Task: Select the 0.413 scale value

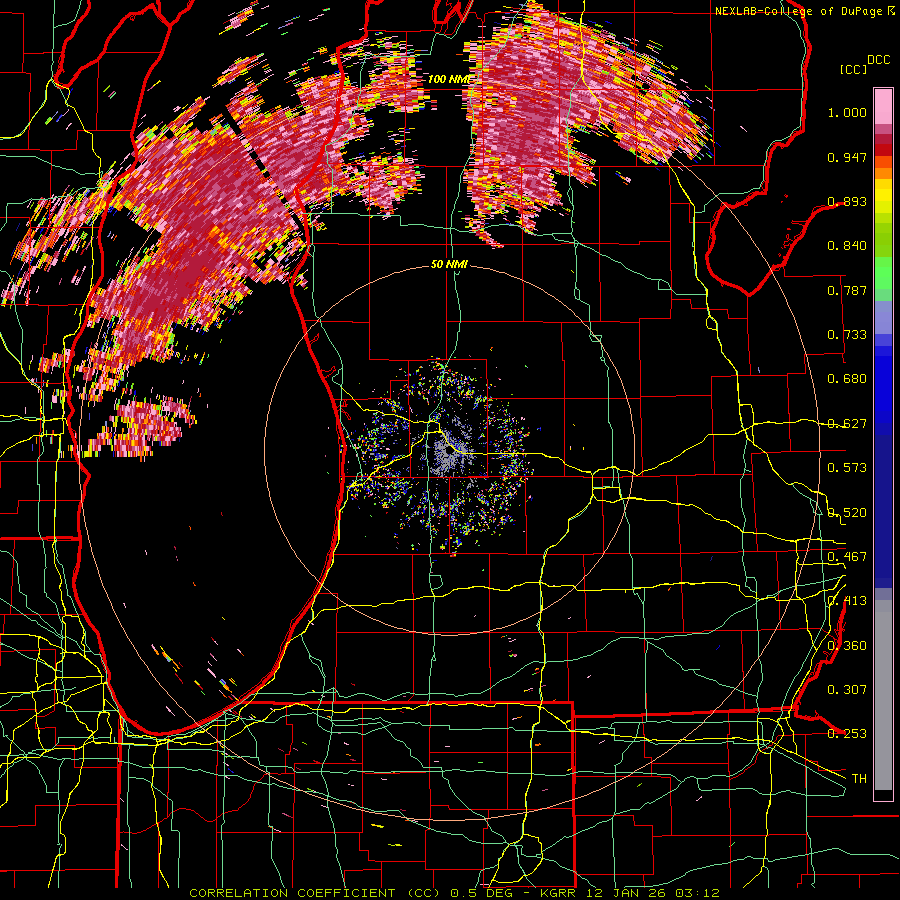Action: point(847,601)
